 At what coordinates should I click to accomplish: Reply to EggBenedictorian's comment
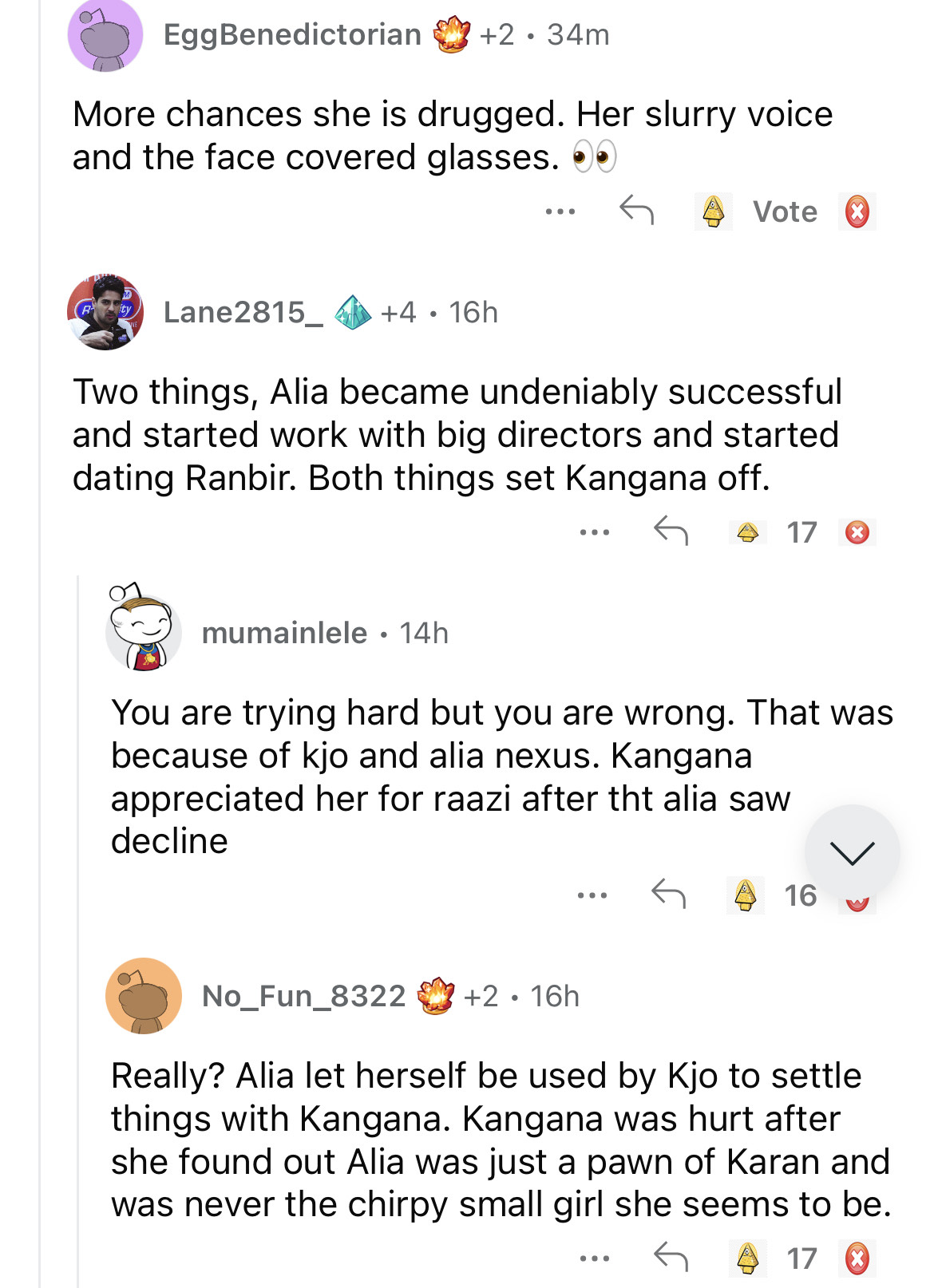[x=636, y=211]
